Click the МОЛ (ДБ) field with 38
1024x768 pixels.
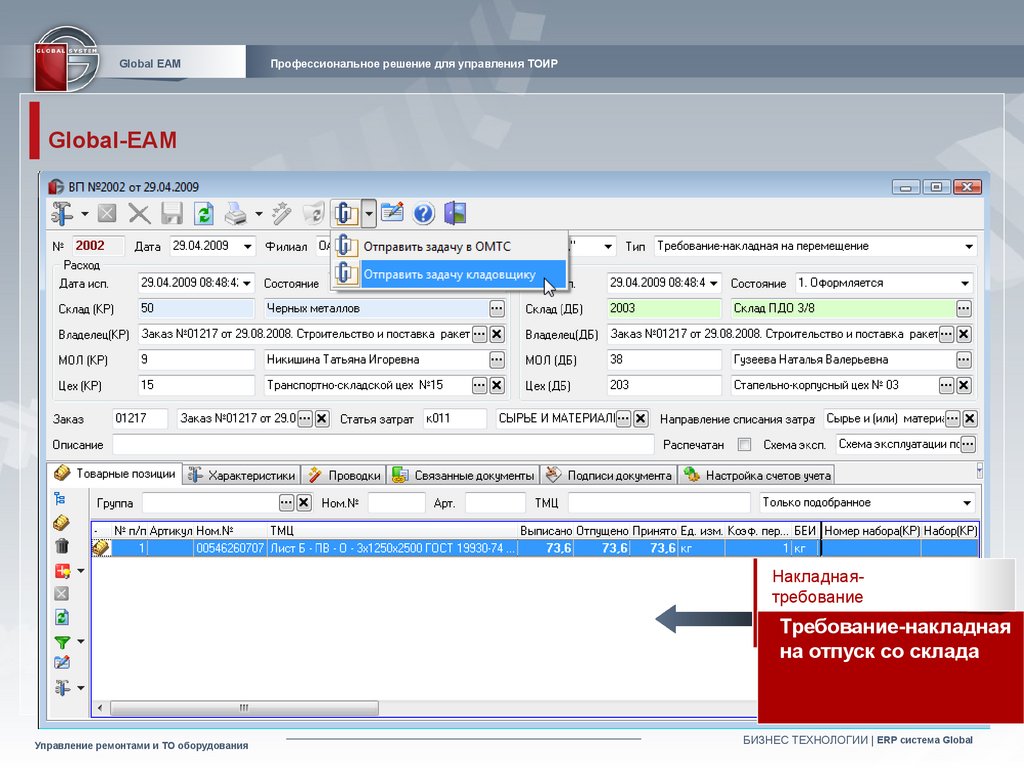(x=664, y=360)
